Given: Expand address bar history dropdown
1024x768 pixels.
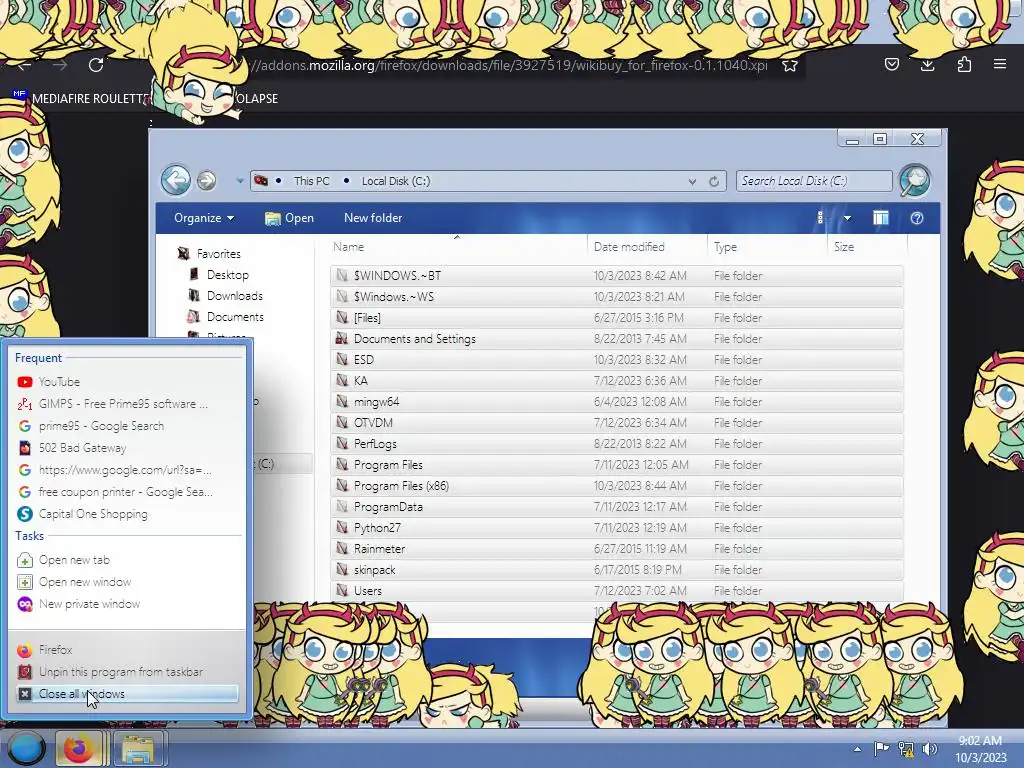Looking at the screenshot, I should [692, 182].
